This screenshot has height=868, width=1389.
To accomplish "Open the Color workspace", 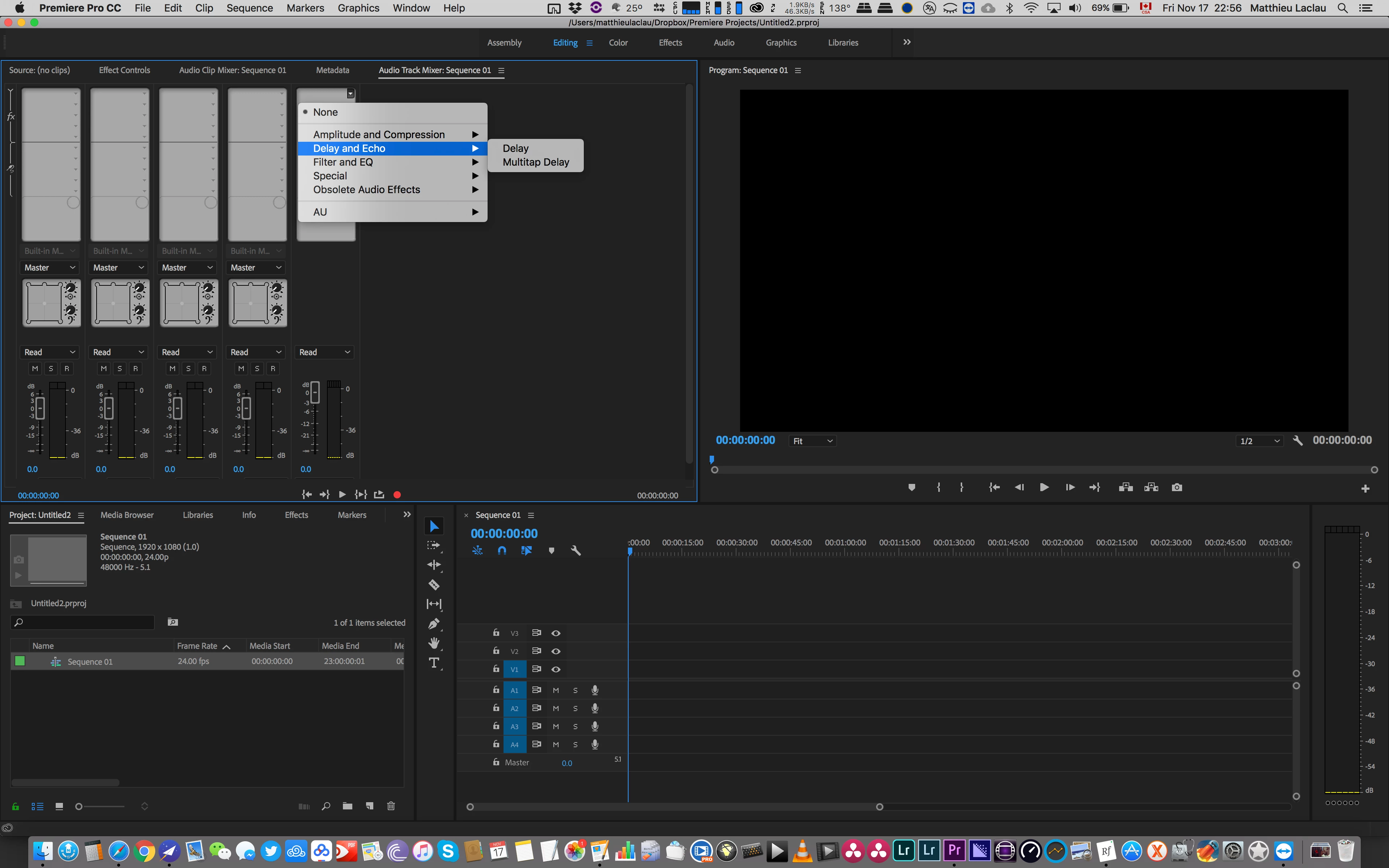I will tap(618, 42).
